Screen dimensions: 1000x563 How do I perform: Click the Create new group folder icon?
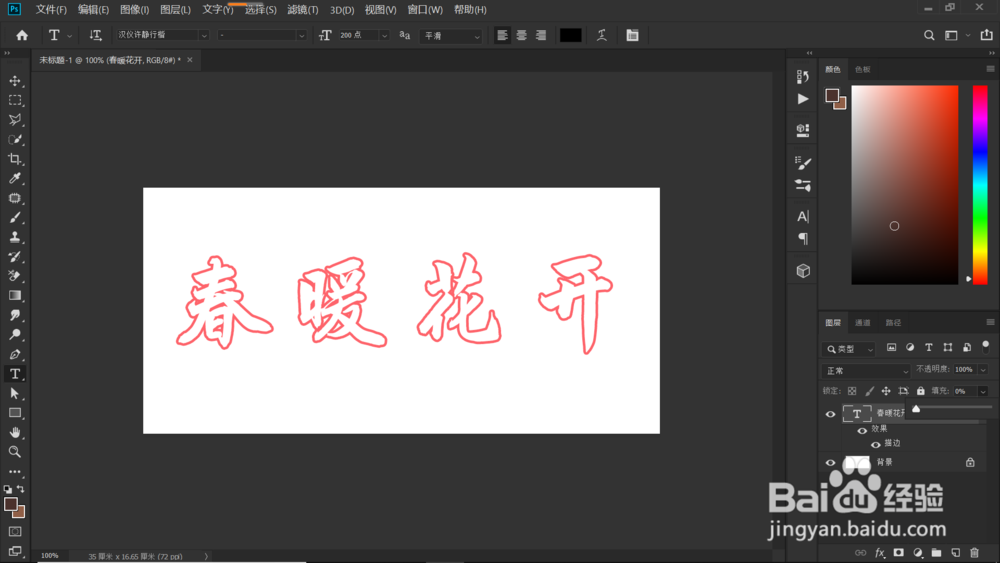[936, 553]
